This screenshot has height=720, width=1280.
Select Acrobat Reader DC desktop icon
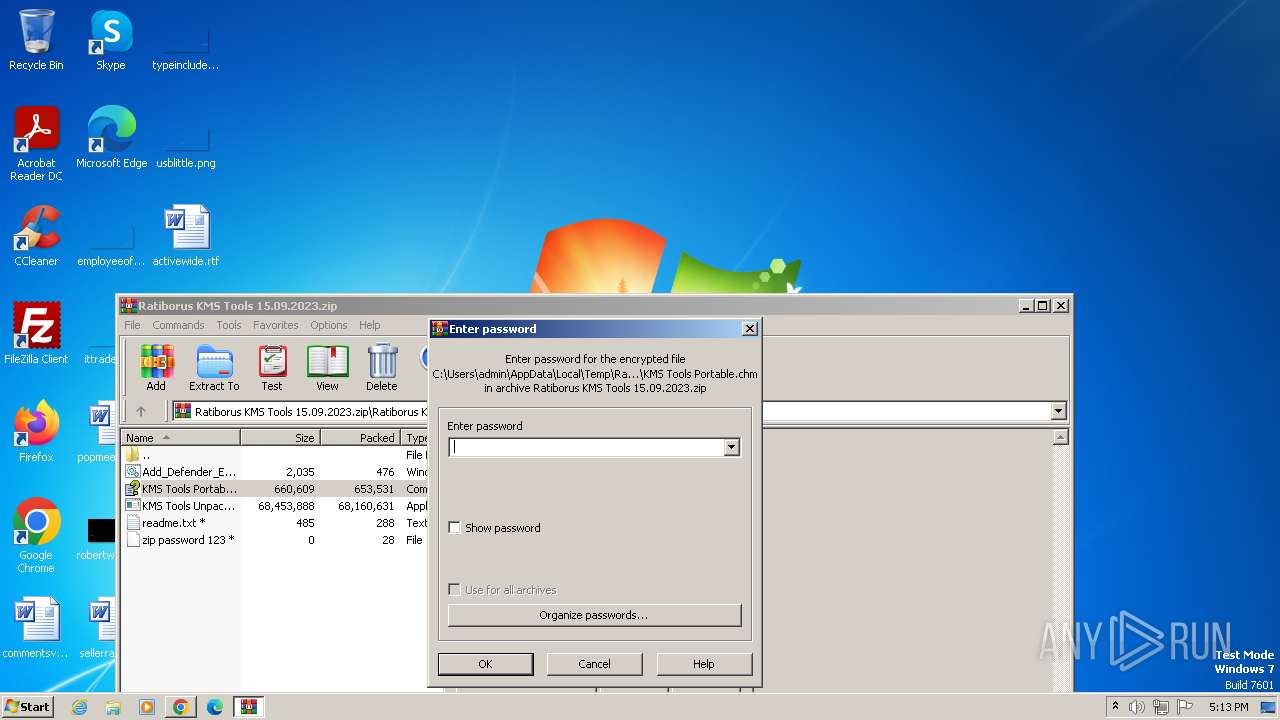(x=36, y=144)
